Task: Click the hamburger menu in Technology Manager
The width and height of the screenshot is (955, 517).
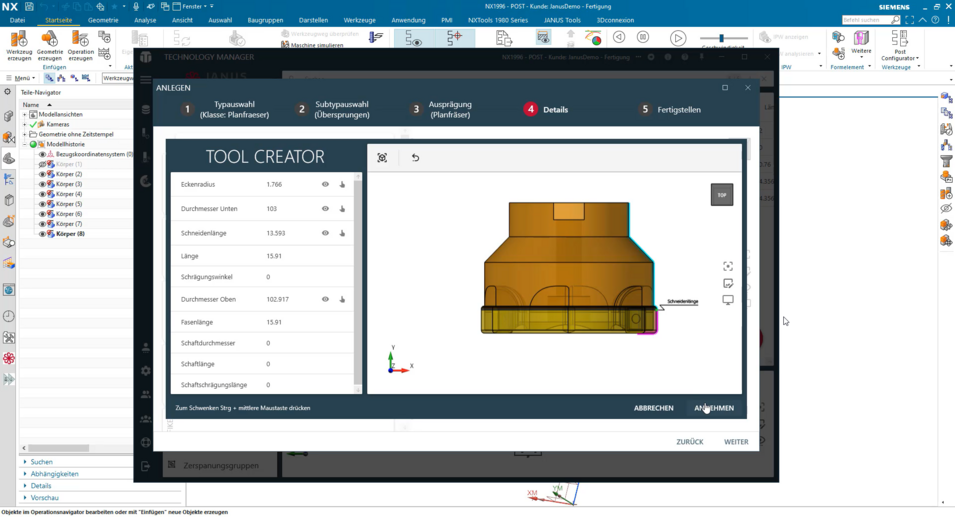Action: [x=146, y=80]
